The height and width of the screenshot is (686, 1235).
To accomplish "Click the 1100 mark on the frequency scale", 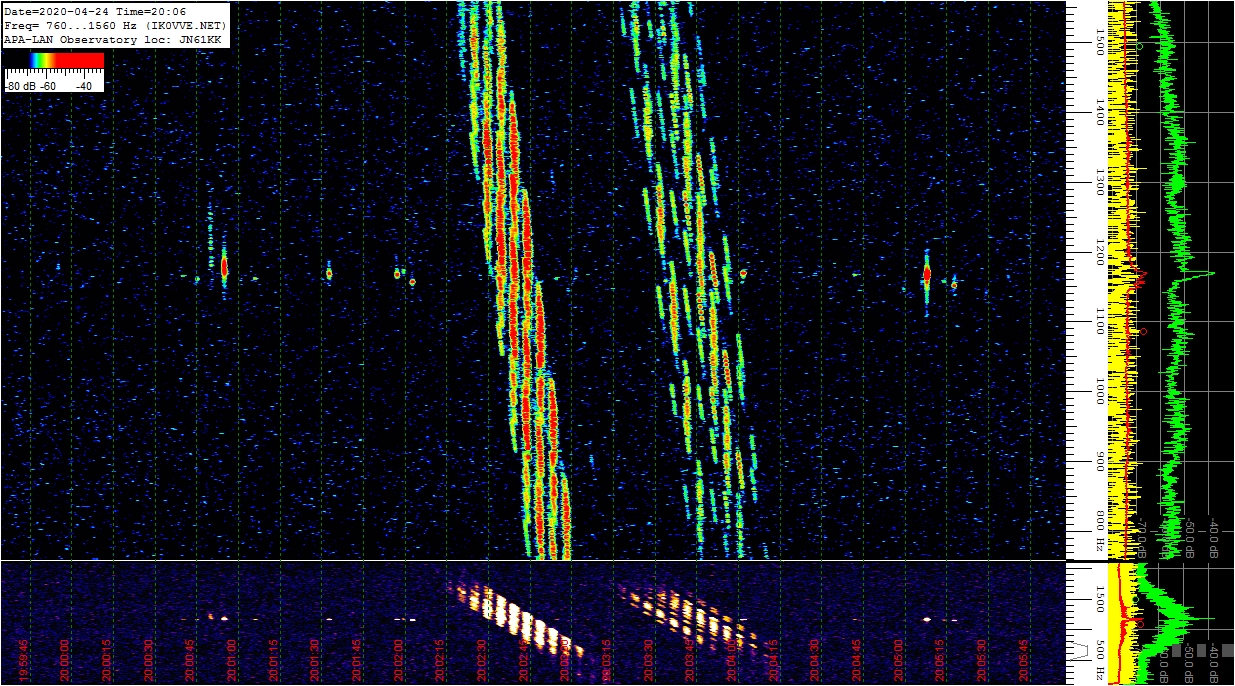I will [1099, 321].
